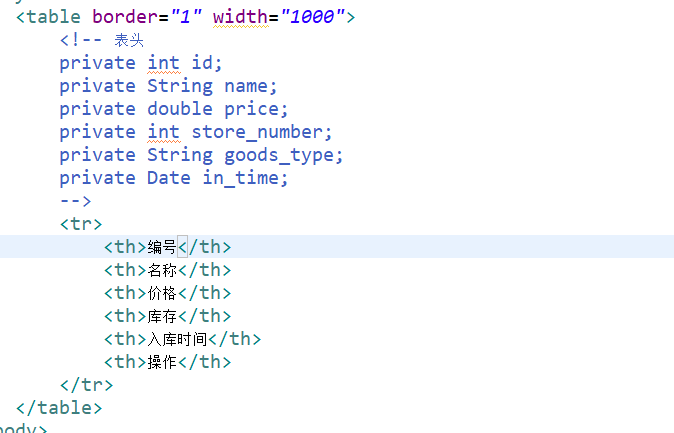Image resolution: width=674 pixels, height=433 pixels.
Task: Click the opening table tag line
Action: point(186,17)
